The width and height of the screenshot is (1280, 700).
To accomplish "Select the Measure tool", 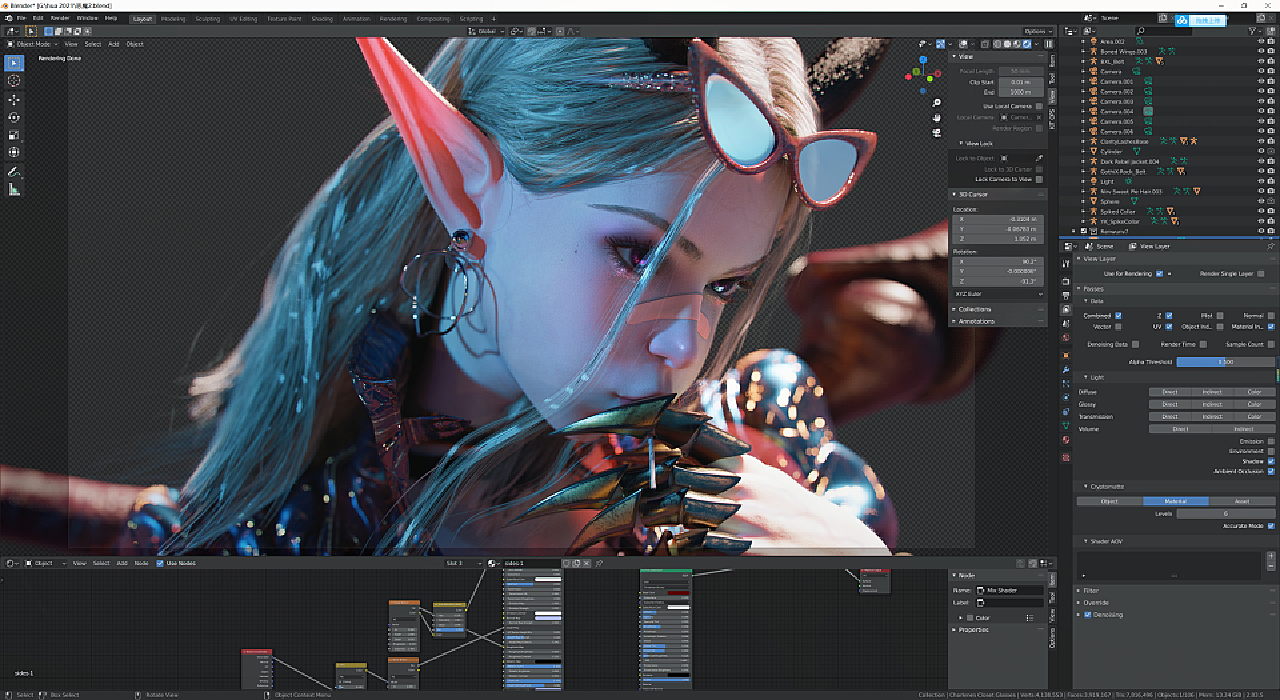I will click(14, 189).
